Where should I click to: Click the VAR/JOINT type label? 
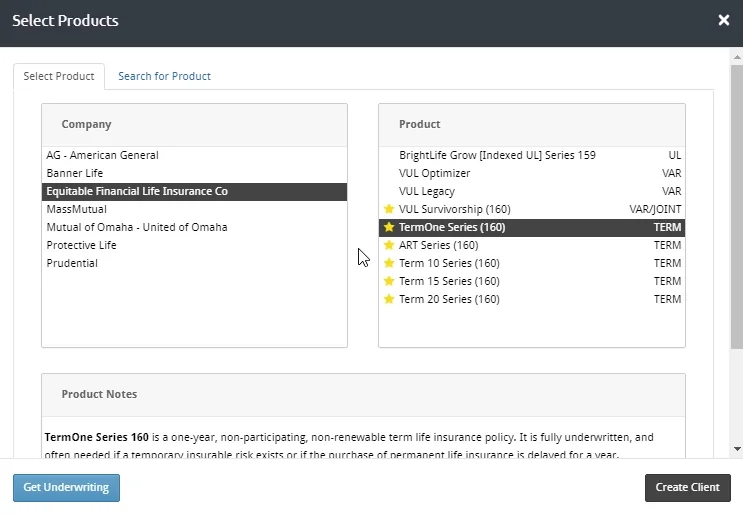point(655,209)
